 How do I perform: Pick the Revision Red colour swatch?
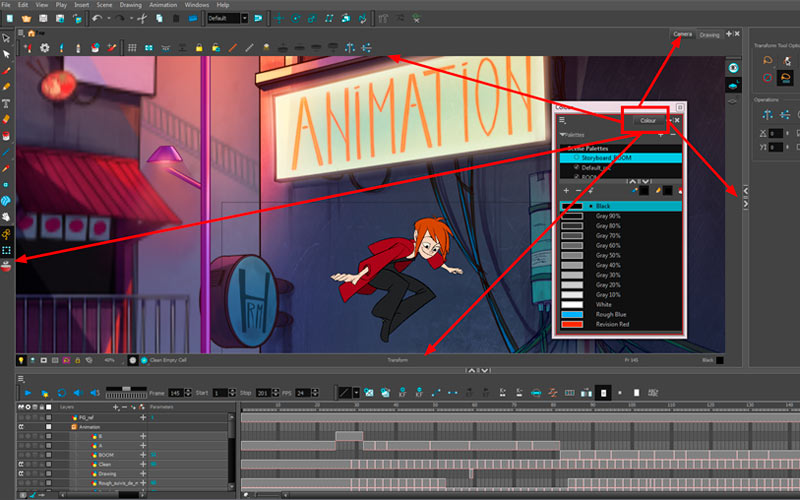click(572, 324)
